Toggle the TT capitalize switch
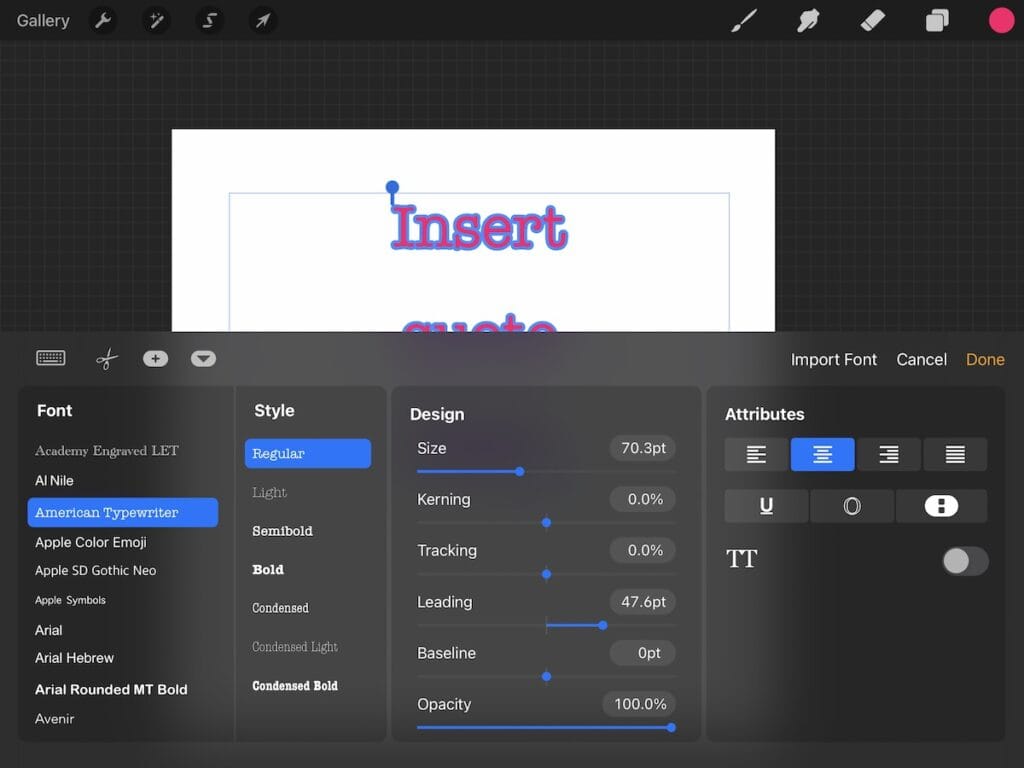The image size is (1024, 768). point(965,561)
